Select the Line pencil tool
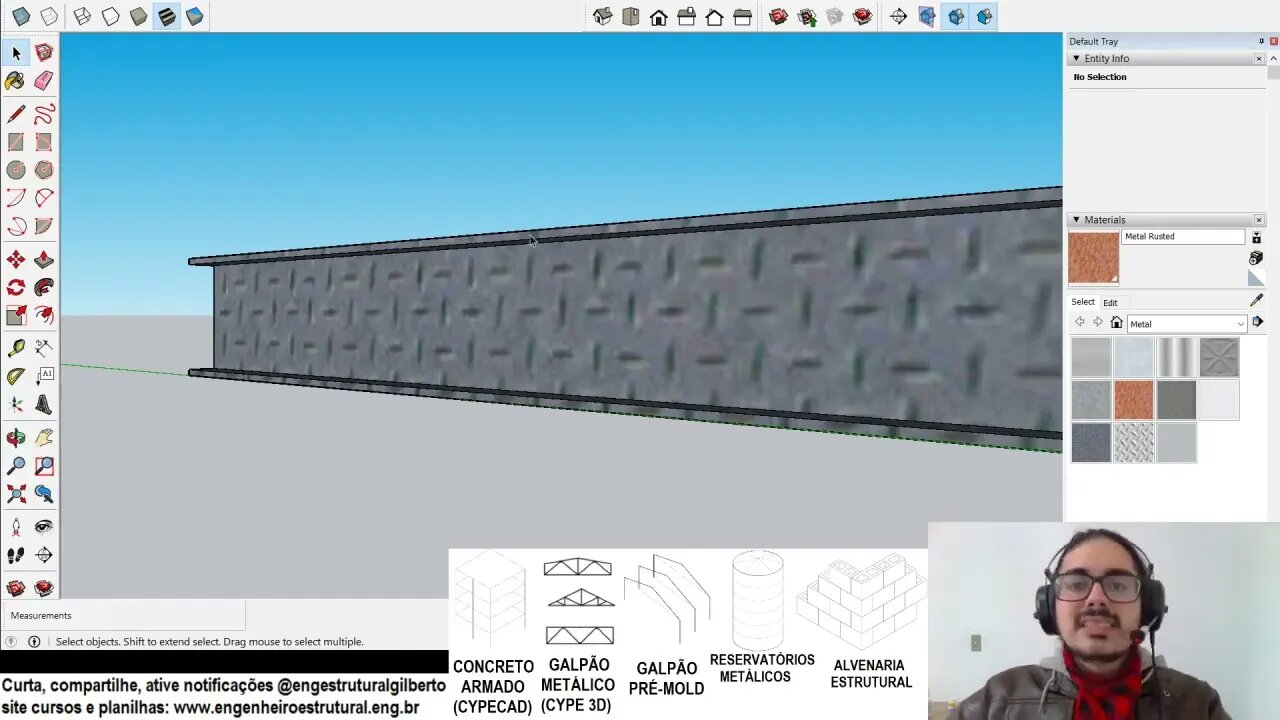The width and height of the screenshot is (1280, 720). click(x=16, y=115)
